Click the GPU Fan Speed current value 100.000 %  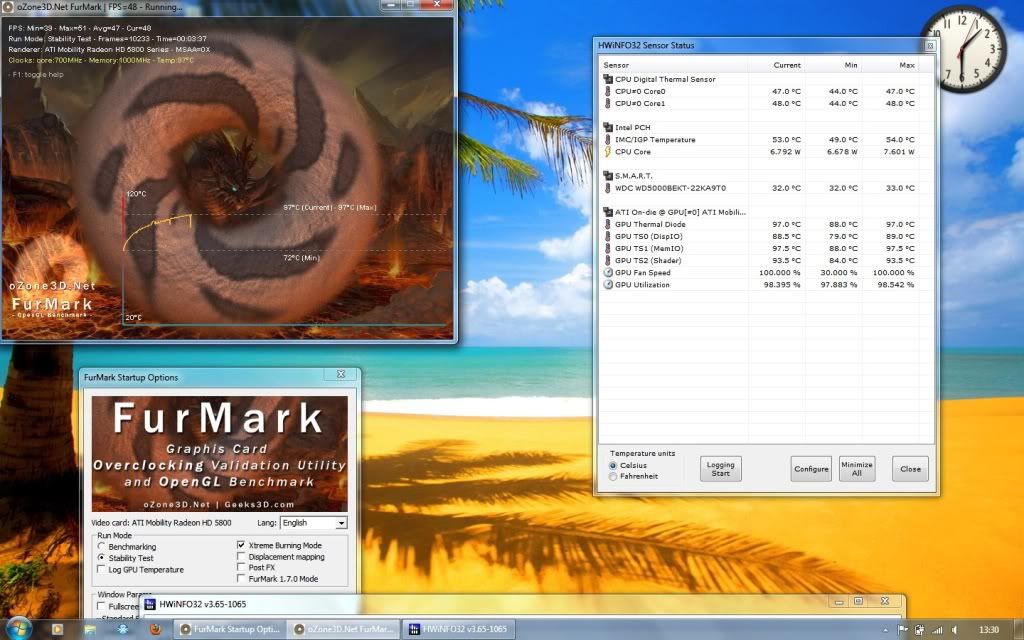[x=779, y=273]
